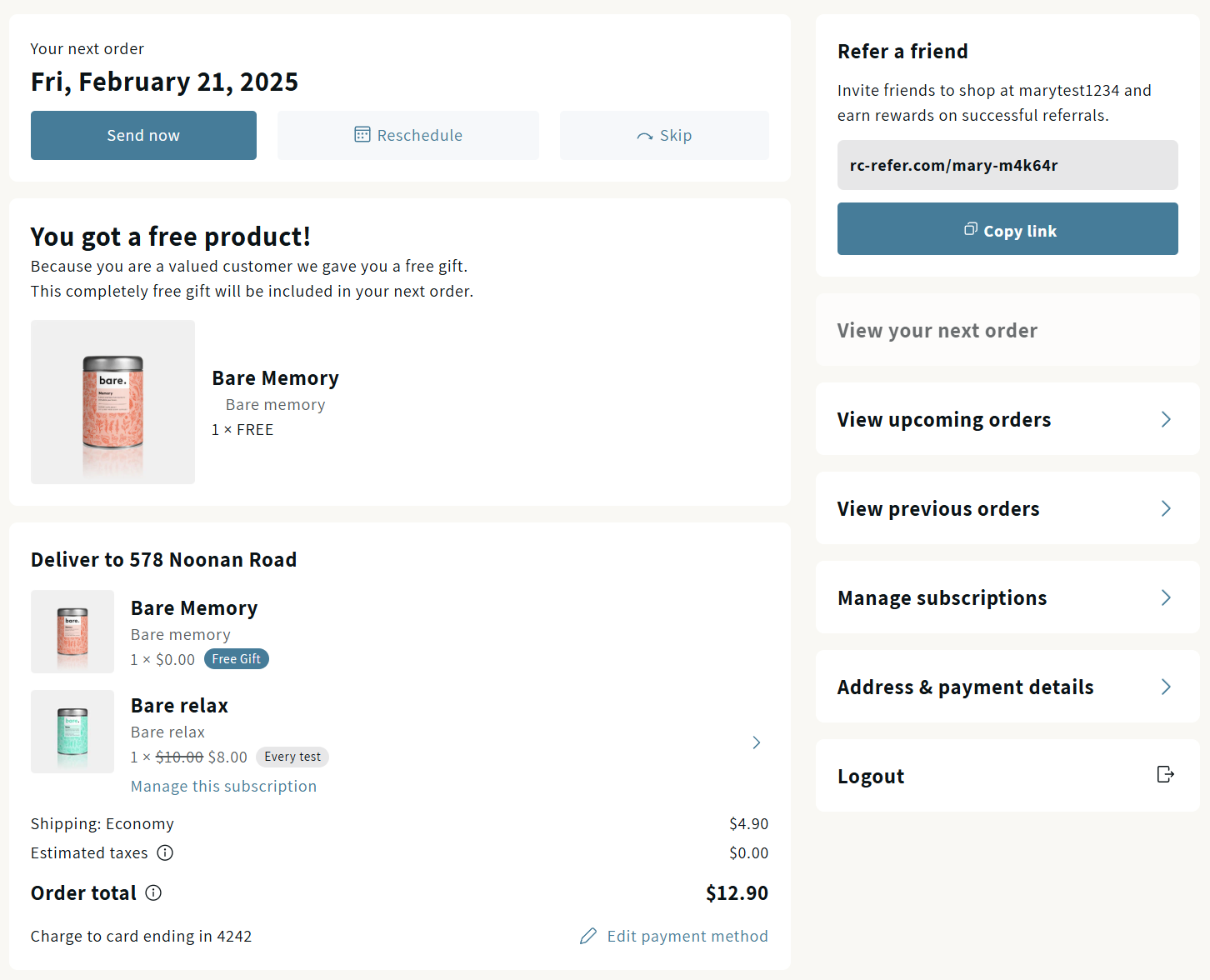This screenshot has width=1210, height=980.
Task: Click the small Bare Memory product thumbnail
Action: point(72,632)
